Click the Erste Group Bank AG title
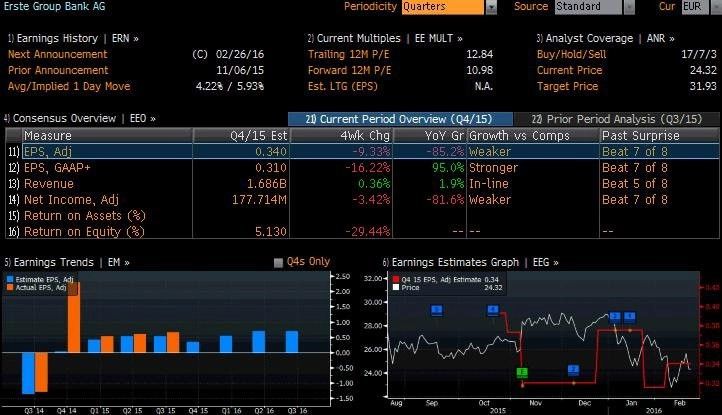 [54, 6]
